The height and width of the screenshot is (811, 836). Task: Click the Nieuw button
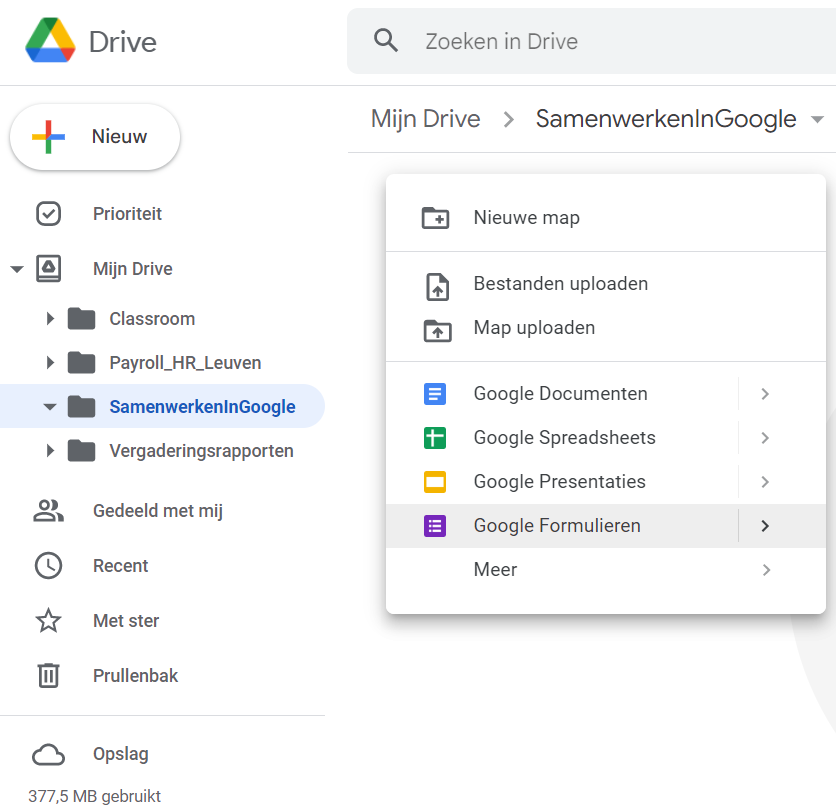pyautogui.click(x=95, y=137)
